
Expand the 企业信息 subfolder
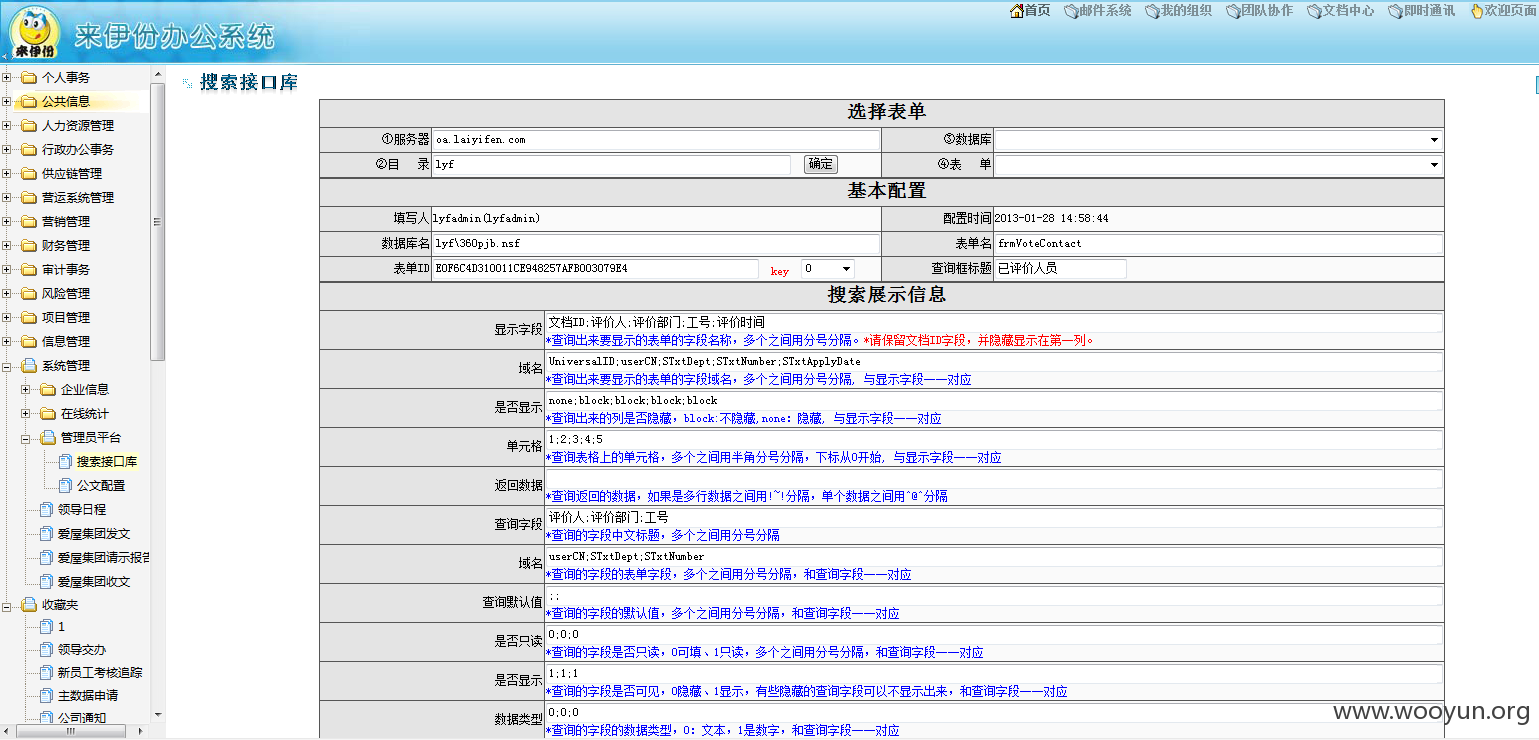[26, 389]
